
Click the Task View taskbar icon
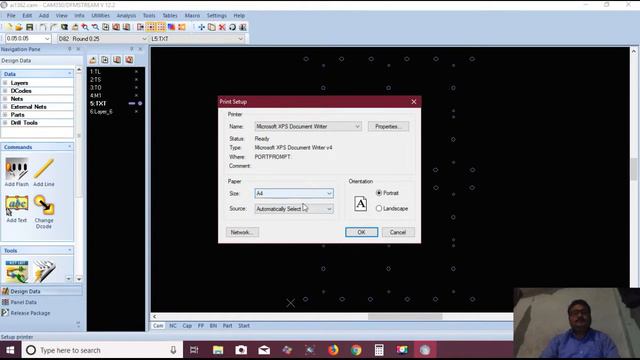tap(194, 350)
